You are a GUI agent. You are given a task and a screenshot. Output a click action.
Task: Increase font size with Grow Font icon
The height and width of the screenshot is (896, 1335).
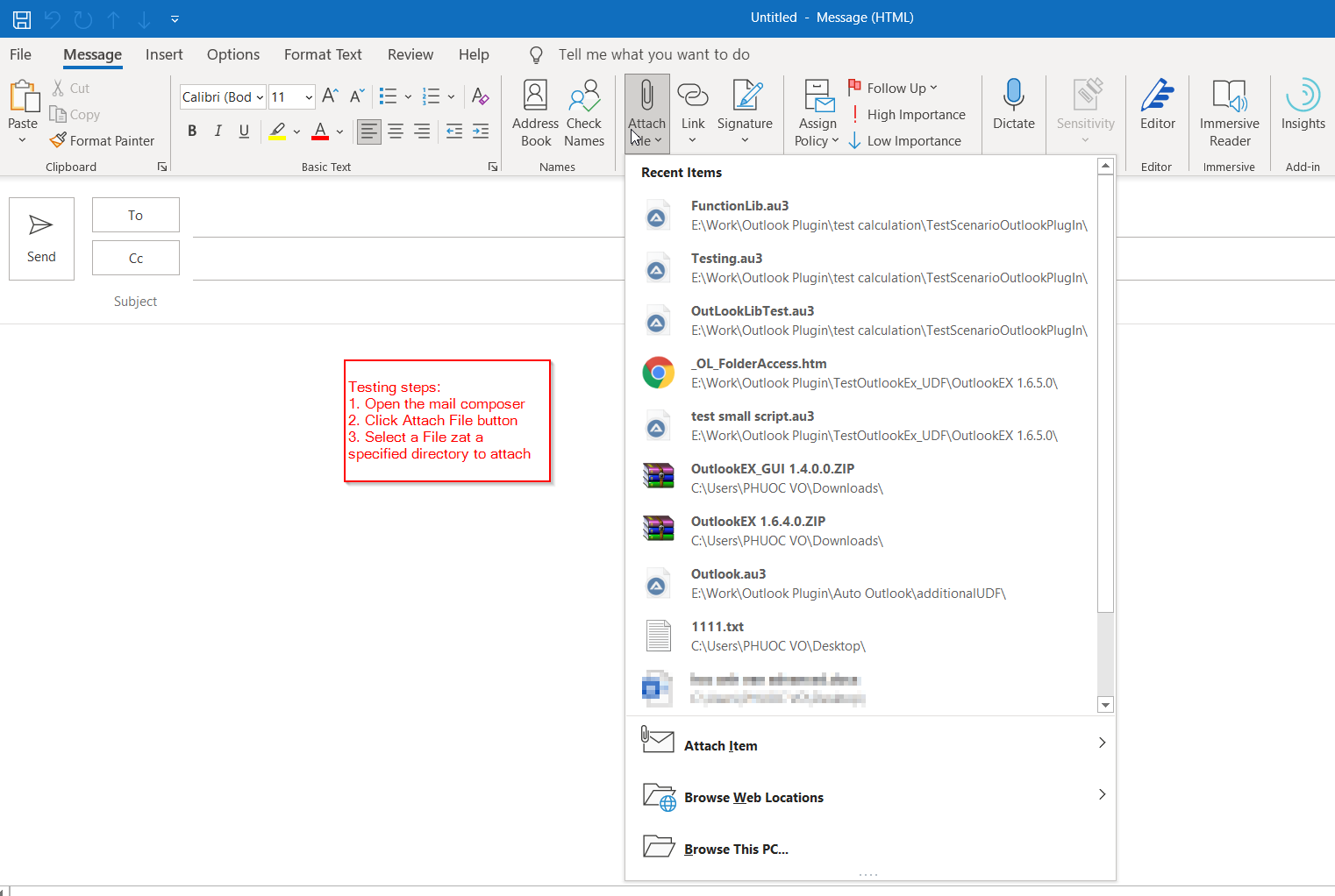click(330, 96)
